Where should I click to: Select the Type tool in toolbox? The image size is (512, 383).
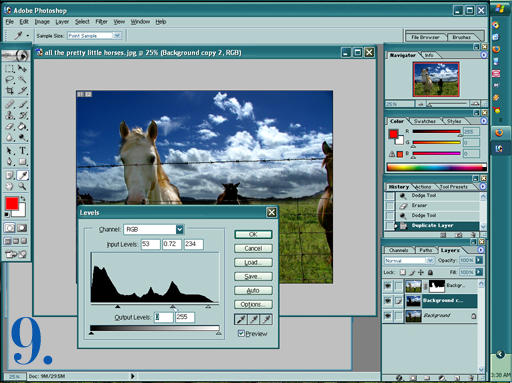[x=23, y=151]
